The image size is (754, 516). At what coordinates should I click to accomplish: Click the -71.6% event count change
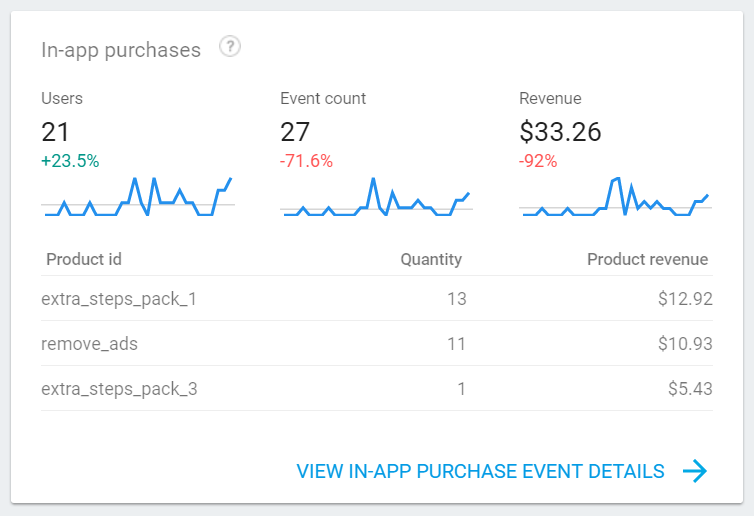tap(306, 160)
